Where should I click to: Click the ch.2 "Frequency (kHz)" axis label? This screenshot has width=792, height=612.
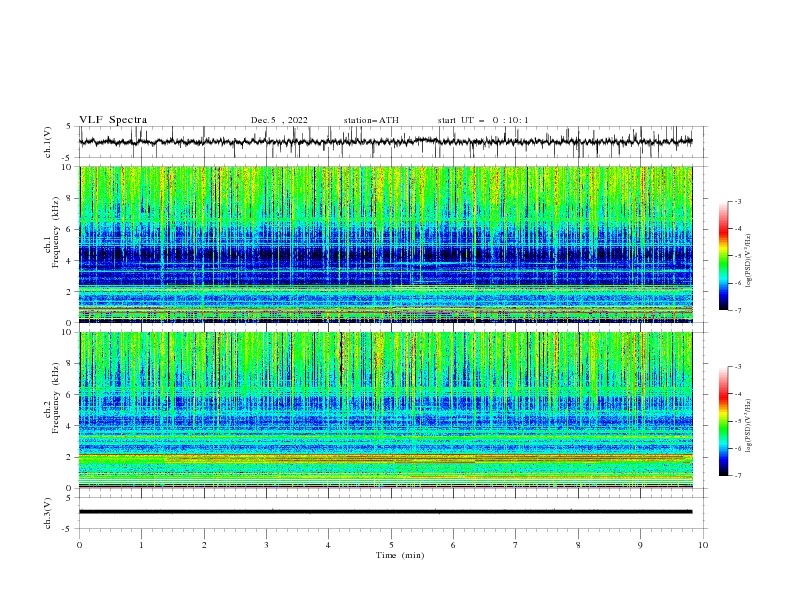(55, 398)
